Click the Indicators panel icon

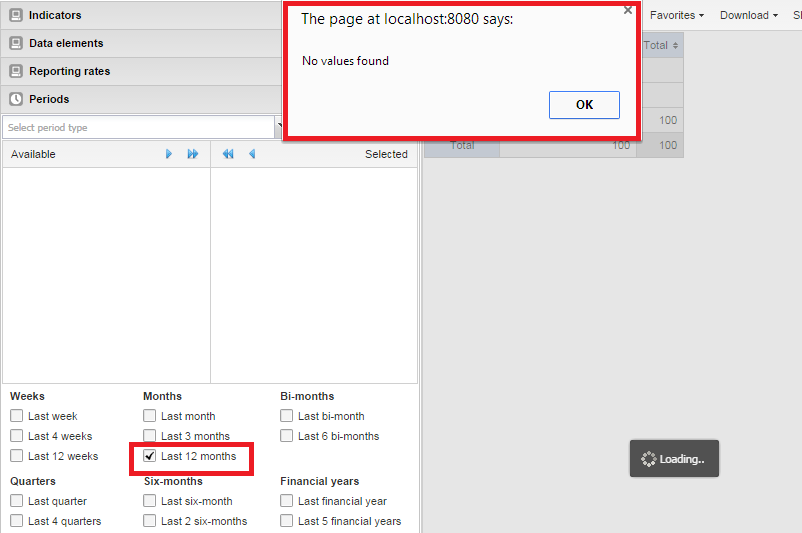16,15
